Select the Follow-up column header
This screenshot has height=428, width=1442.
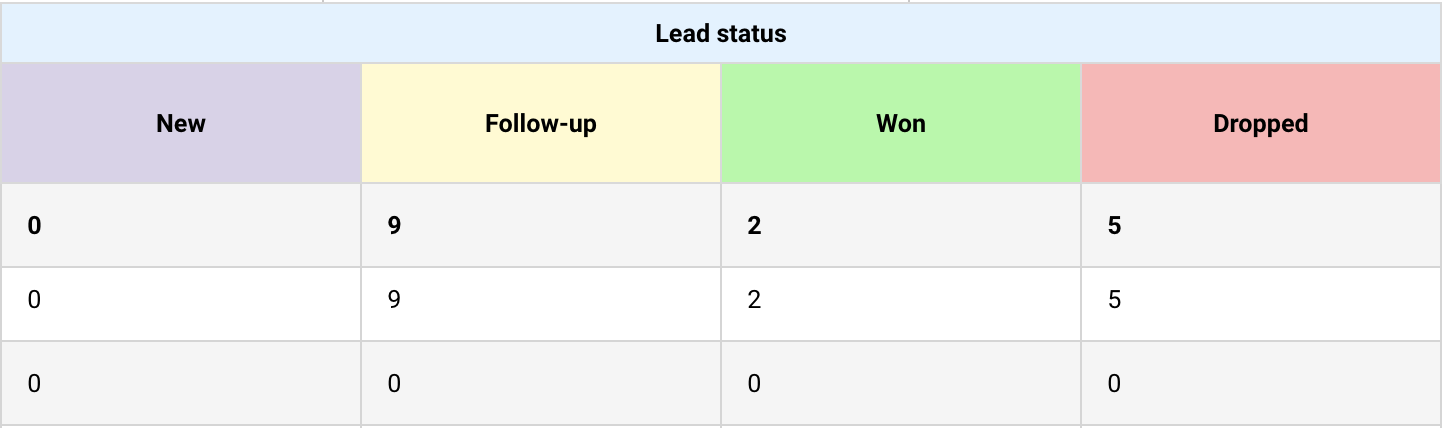pos(541,124)
